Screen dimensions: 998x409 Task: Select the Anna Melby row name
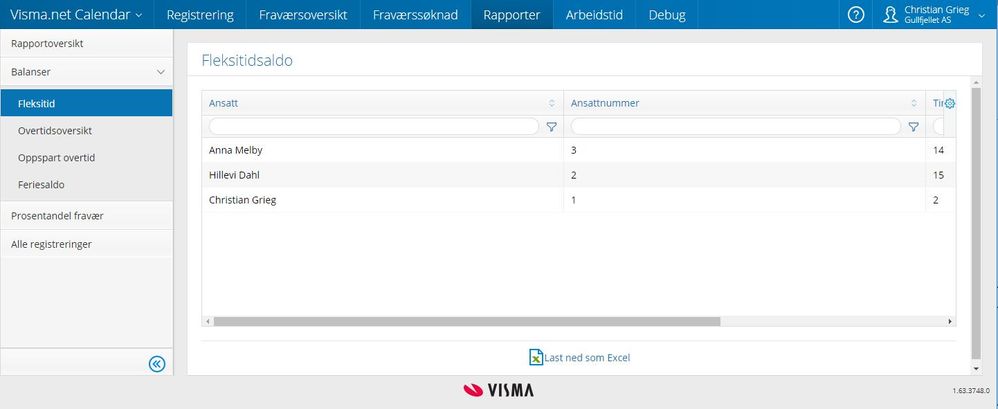pos(235,151)
